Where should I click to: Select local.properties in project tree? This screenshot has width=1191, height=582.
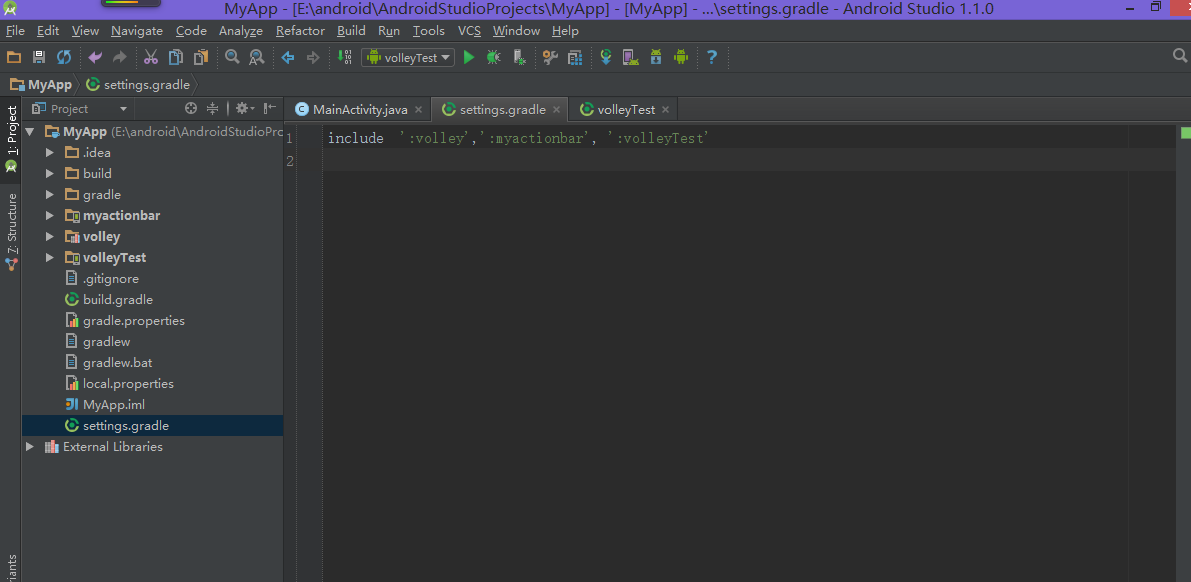(128, 384)
